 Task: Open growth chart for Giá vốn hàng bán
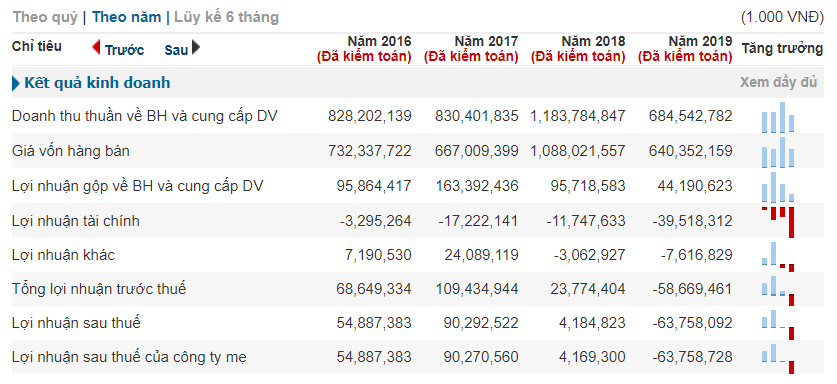778,152
